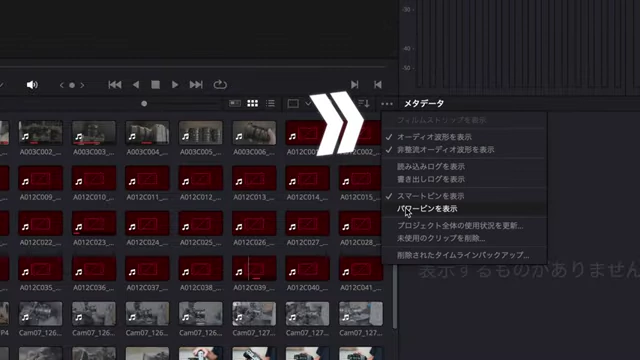Open the three-dot media pool options menu
Image resolution: width=640 pixels, height=360 pixels.
point(387,104)
